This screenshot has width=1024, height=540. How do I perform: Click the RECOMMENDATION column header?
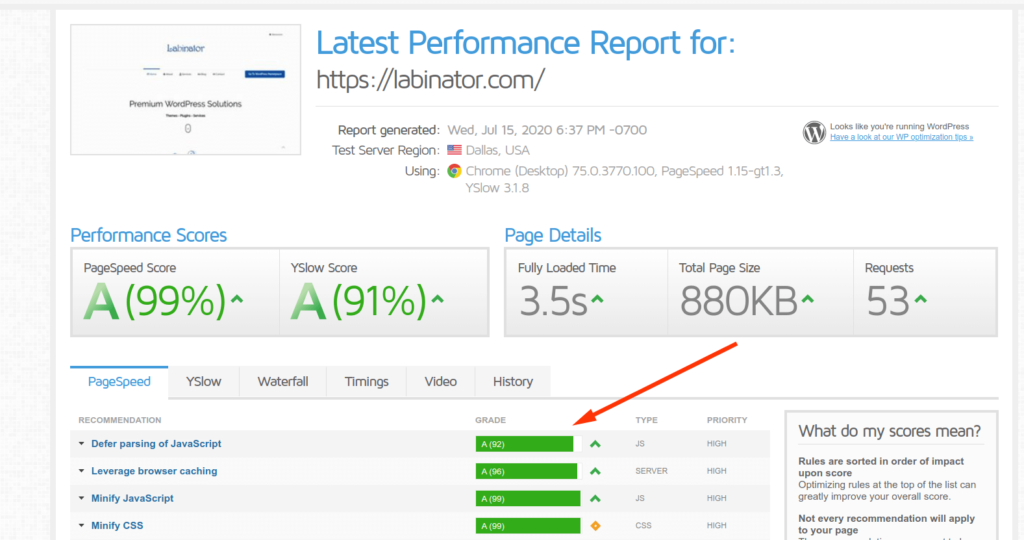tap(120, 420)
